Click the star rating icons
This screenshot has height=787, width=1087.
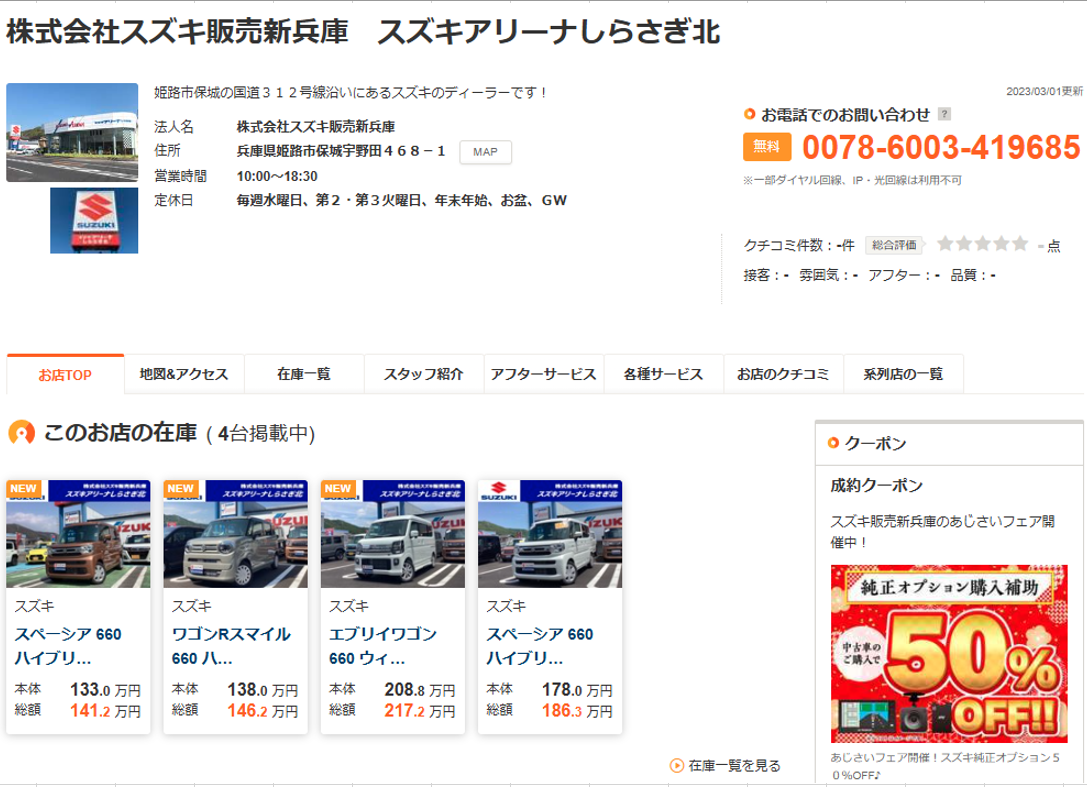982,244
